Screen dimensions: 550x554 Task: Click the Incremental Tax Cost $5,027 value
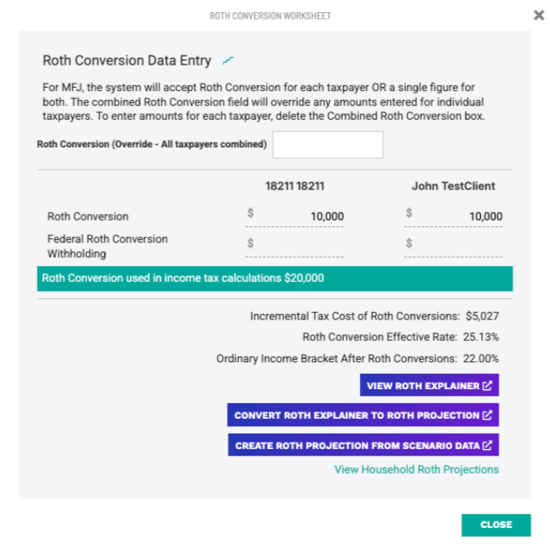[482, 316]
